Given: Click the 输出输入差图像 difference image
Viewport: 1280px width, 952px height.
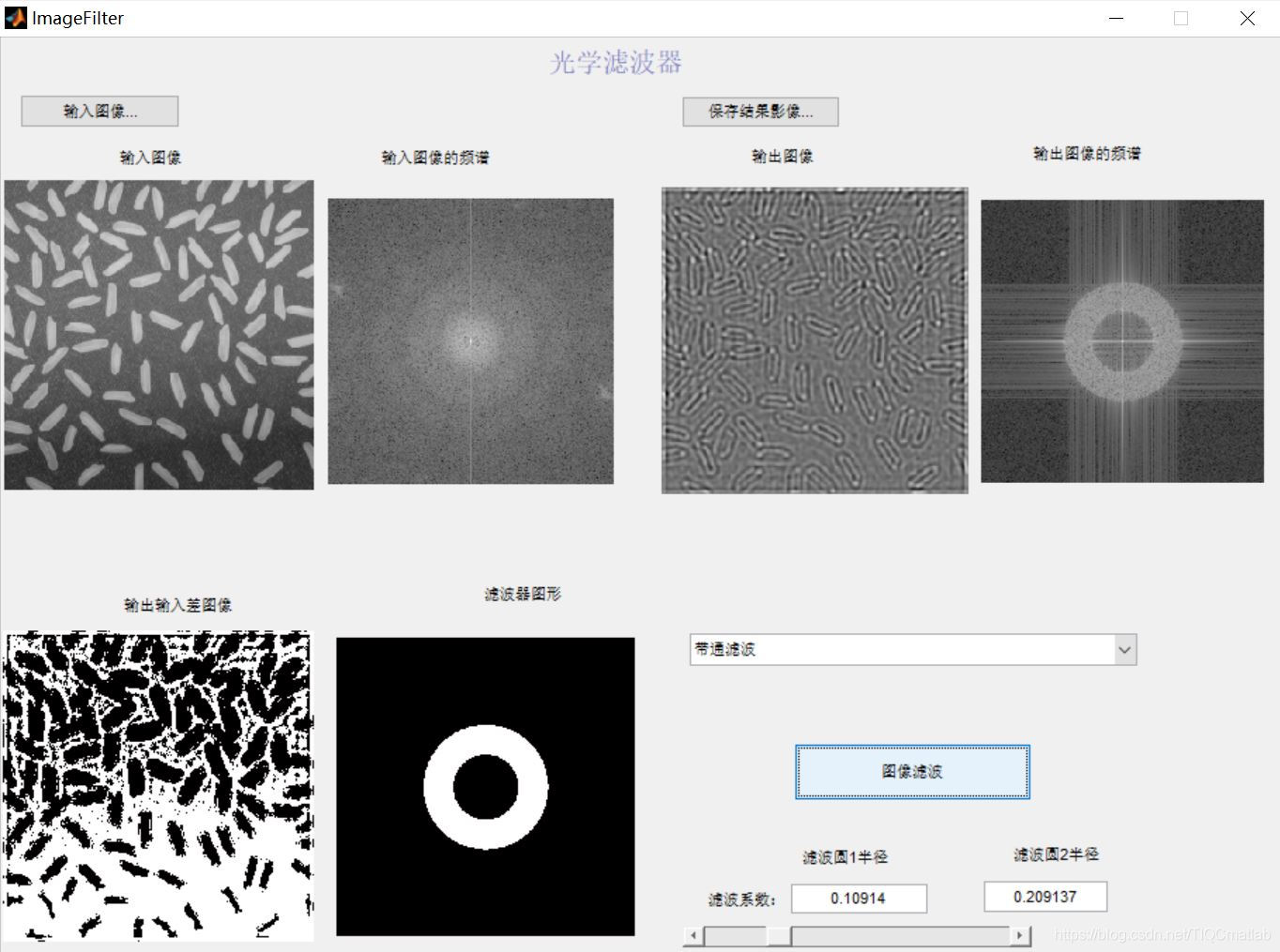Looking at the screenshot, I should (x=158, y=786).
